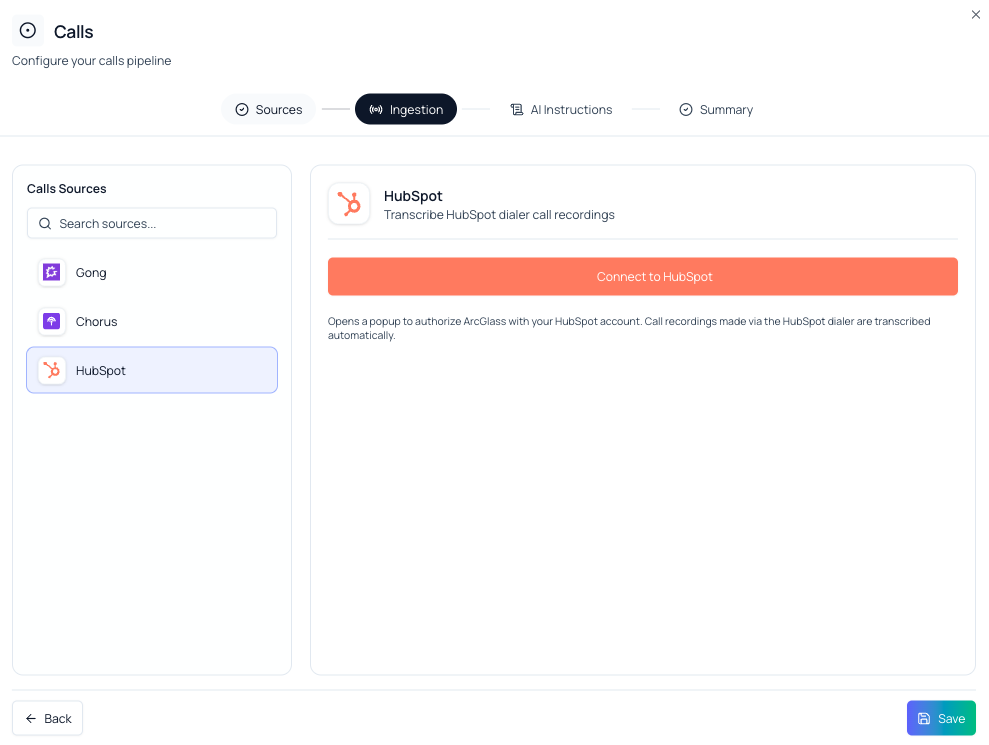
Task: Click the 'Opens a popup to authorize' description
Action: [x=629, y=328]
